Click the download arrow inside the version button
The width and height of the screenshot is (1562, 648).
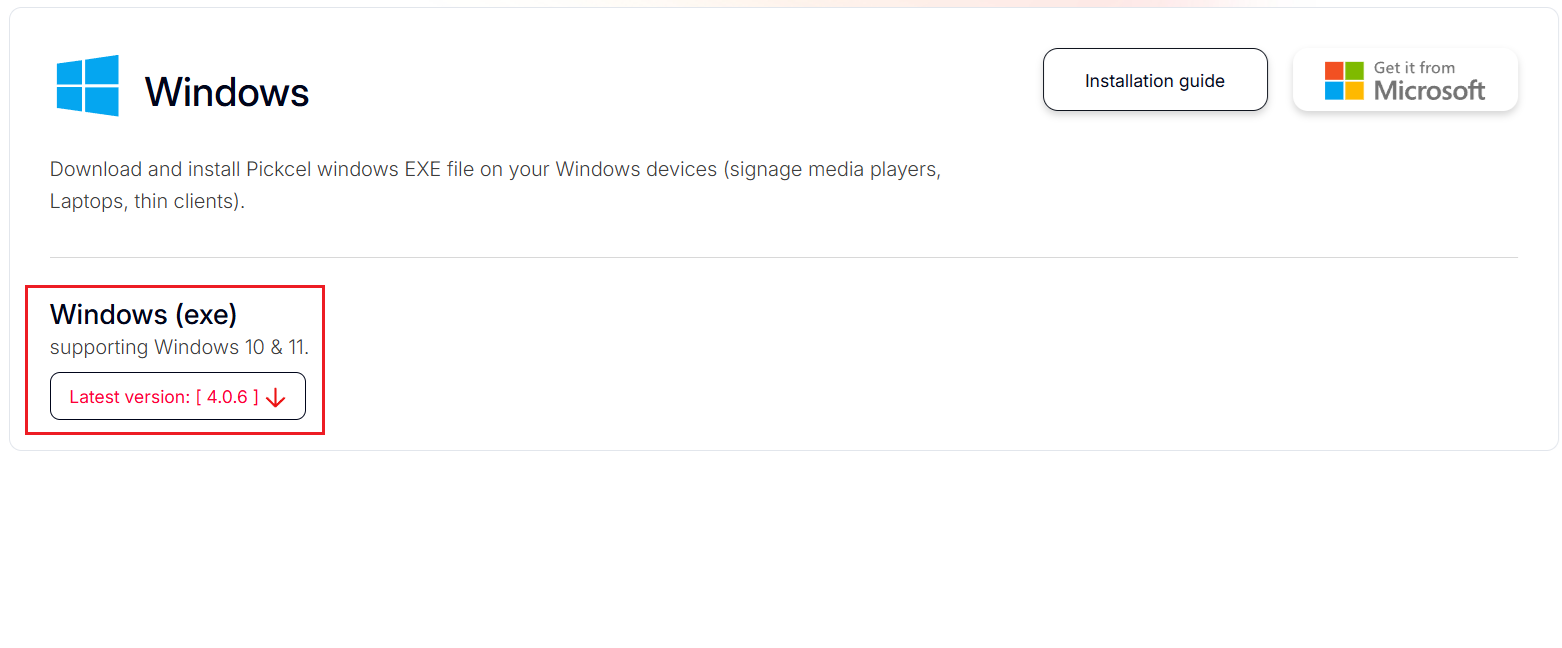point(275,397)
